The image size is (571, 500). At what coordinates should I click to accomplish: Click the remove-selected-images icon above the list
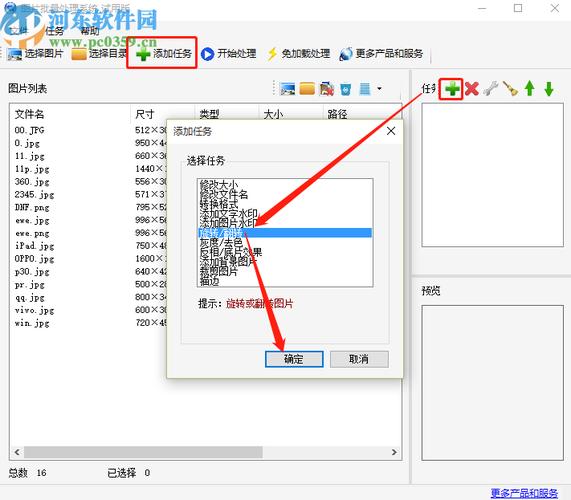(327, 88)
